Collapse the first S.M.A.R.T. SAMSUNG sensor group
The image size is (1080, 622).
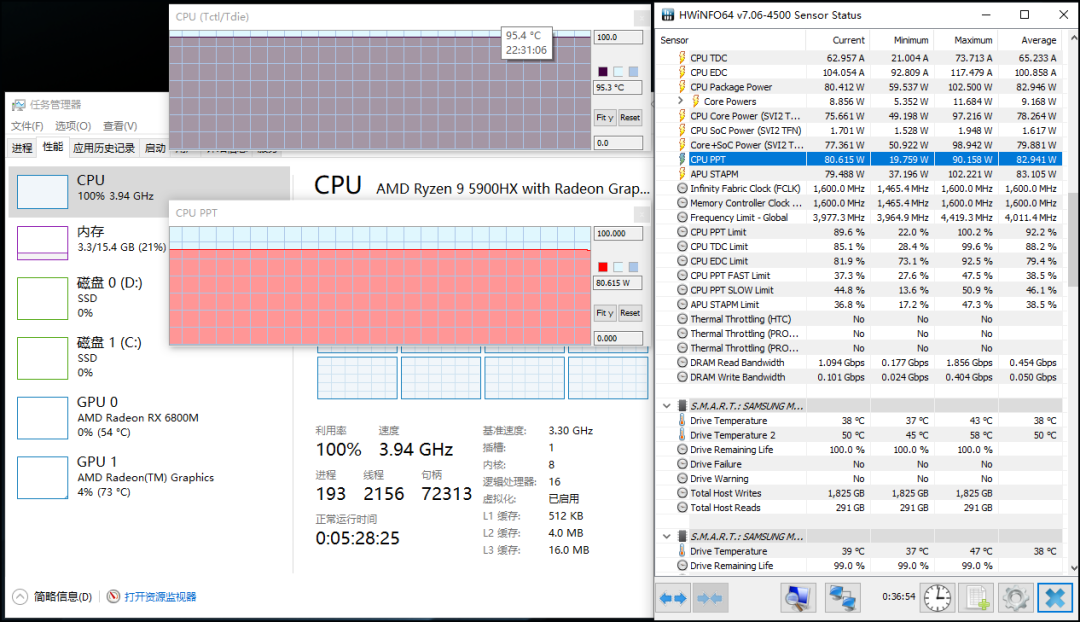click(667, 406)
